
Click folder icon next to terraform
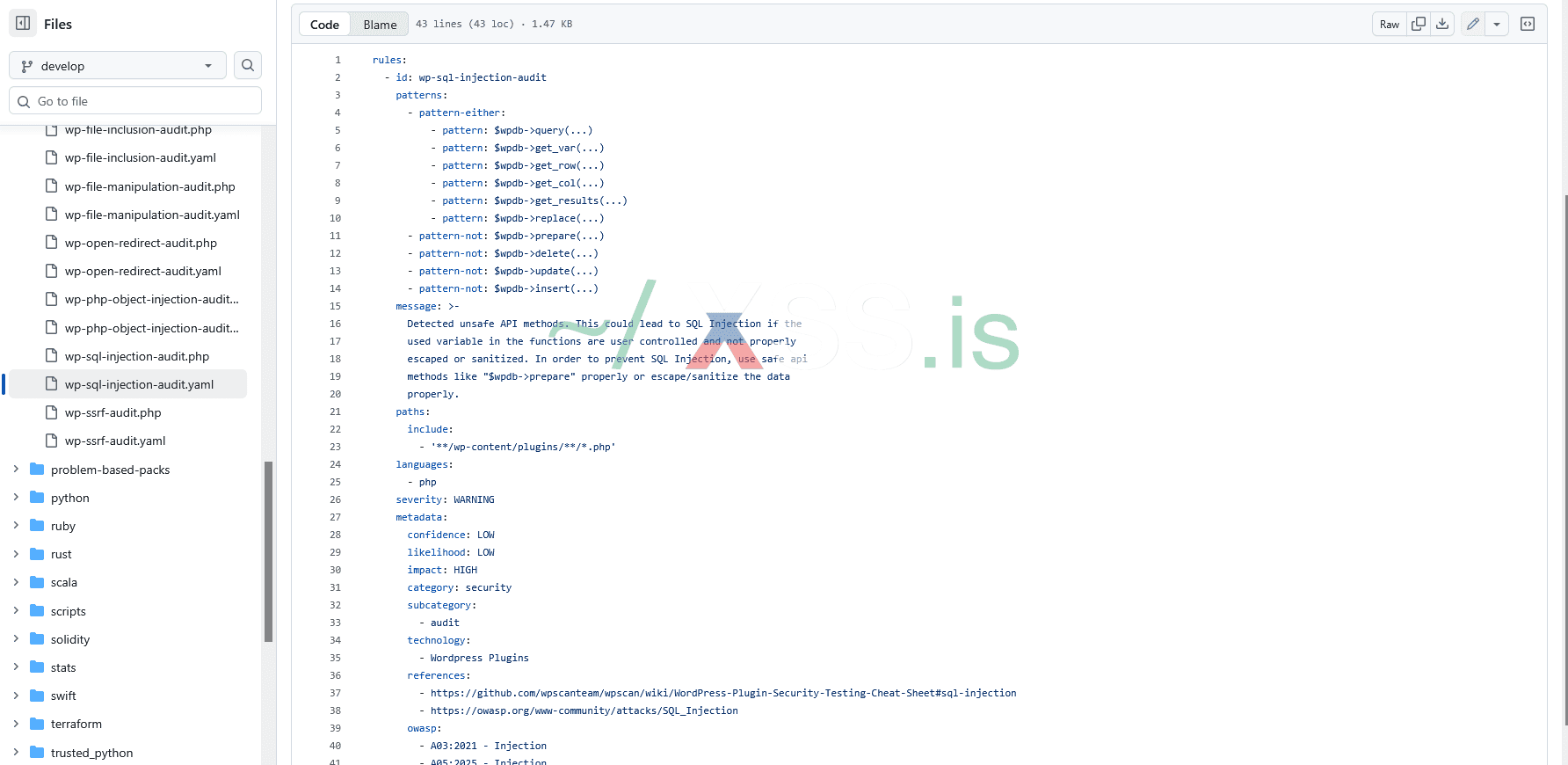(37, 724)
